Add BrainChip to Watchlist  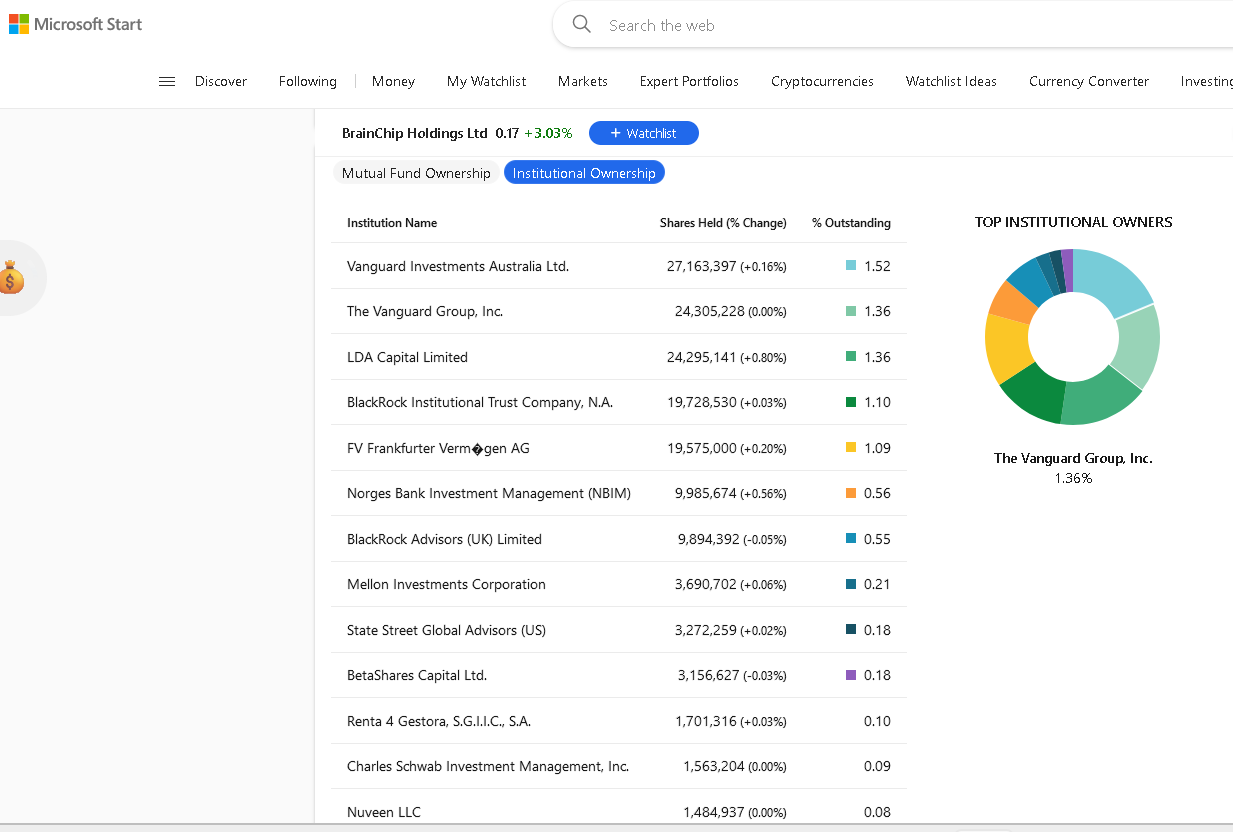tap(643, 133)
